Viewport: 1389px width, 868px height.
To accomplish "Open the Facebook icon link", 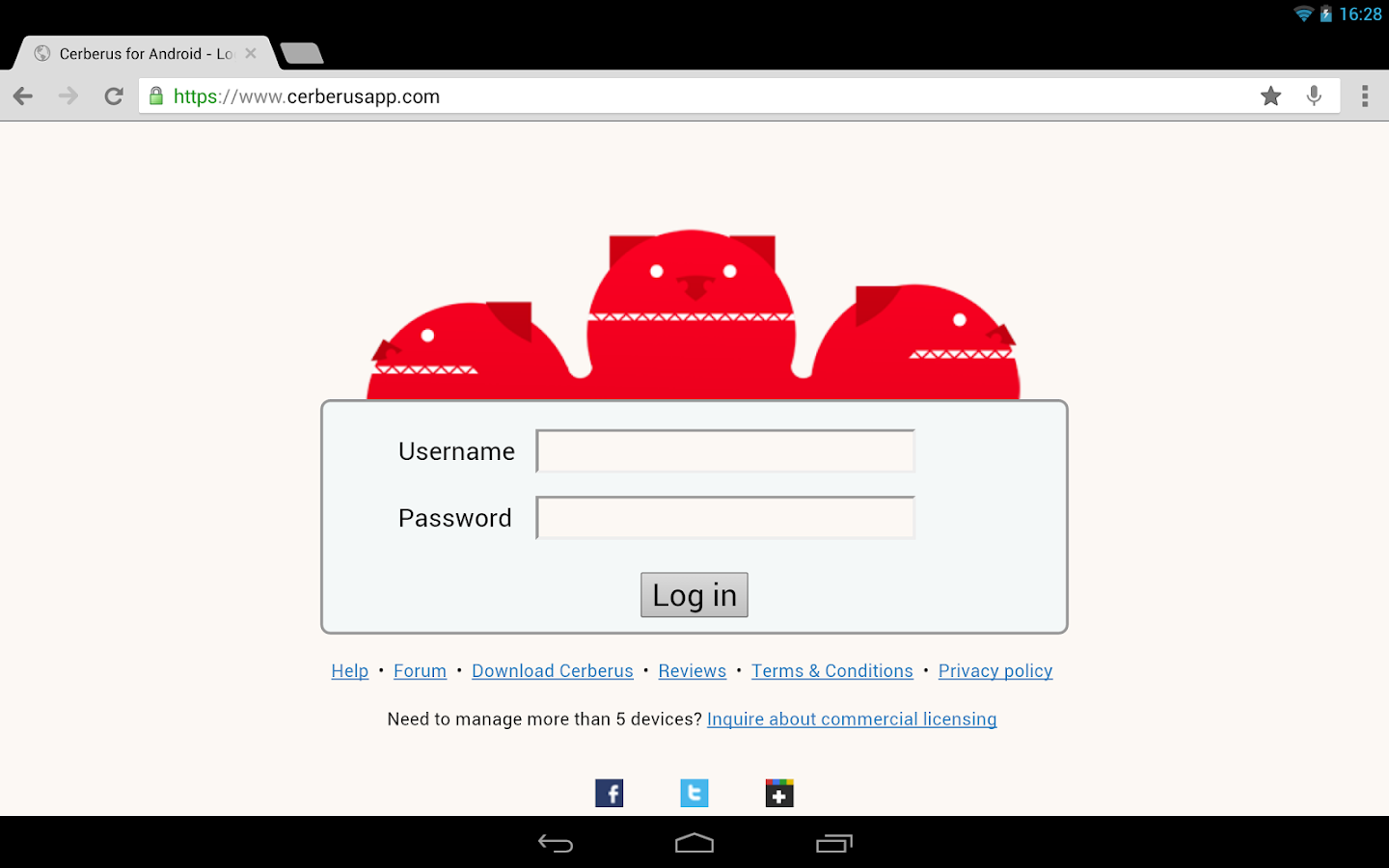I will [x=610, y=793].
